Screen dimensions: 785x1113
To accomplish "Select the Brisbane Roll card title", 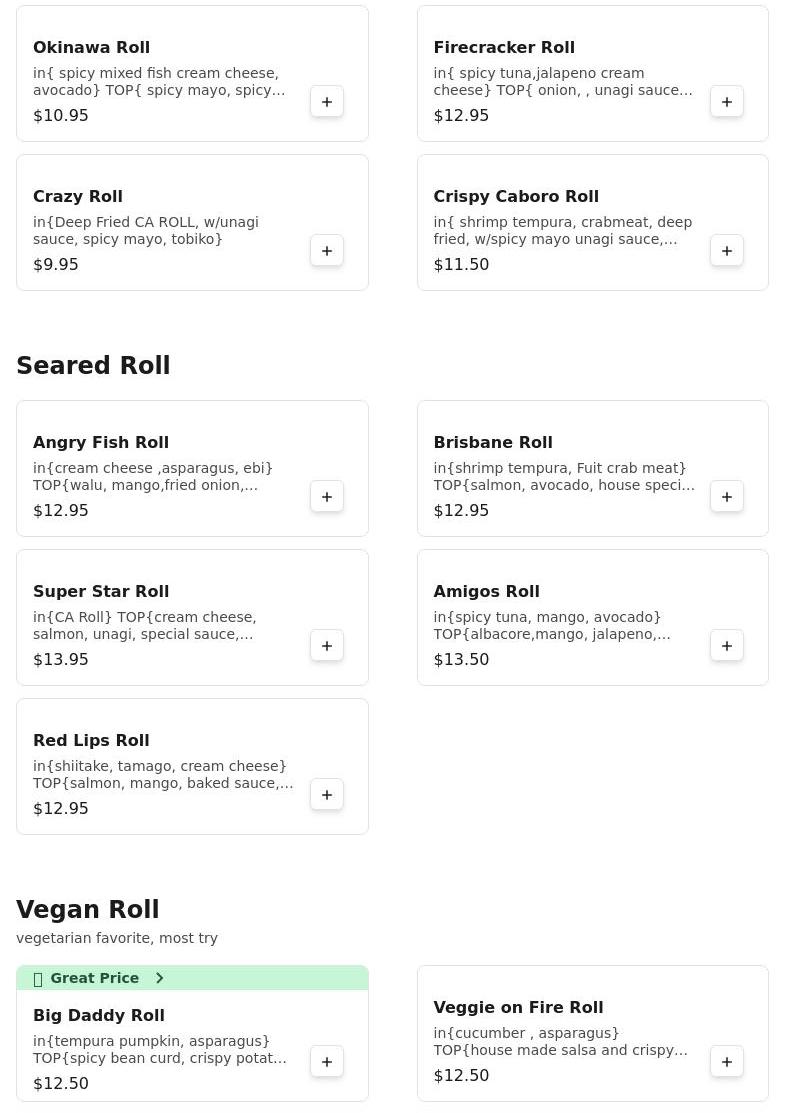I will tap(493, 442).
